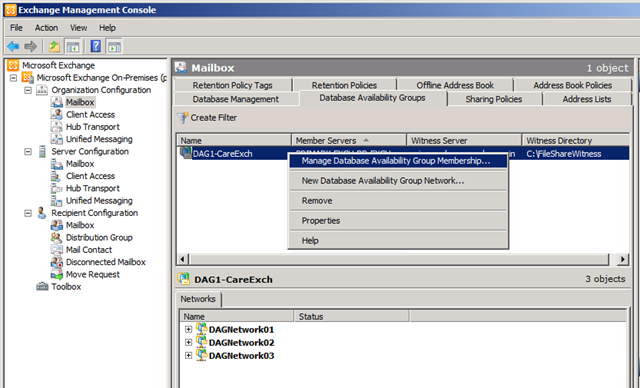Choose Properties from context menu
Image resolution: width=640 pixels, height=388 pixels.
coord(398,221)
